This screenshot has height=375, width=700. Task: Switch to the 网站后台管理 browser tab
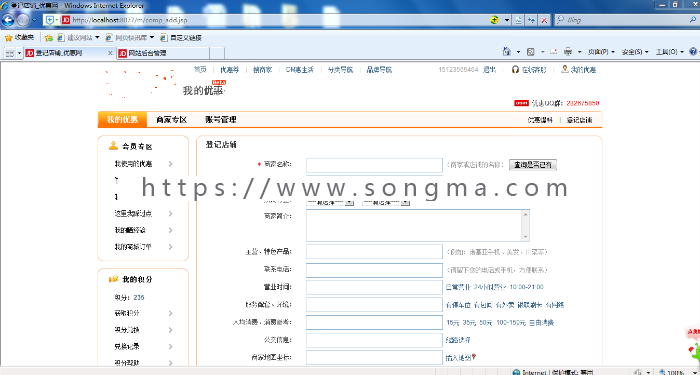point(162,53)
